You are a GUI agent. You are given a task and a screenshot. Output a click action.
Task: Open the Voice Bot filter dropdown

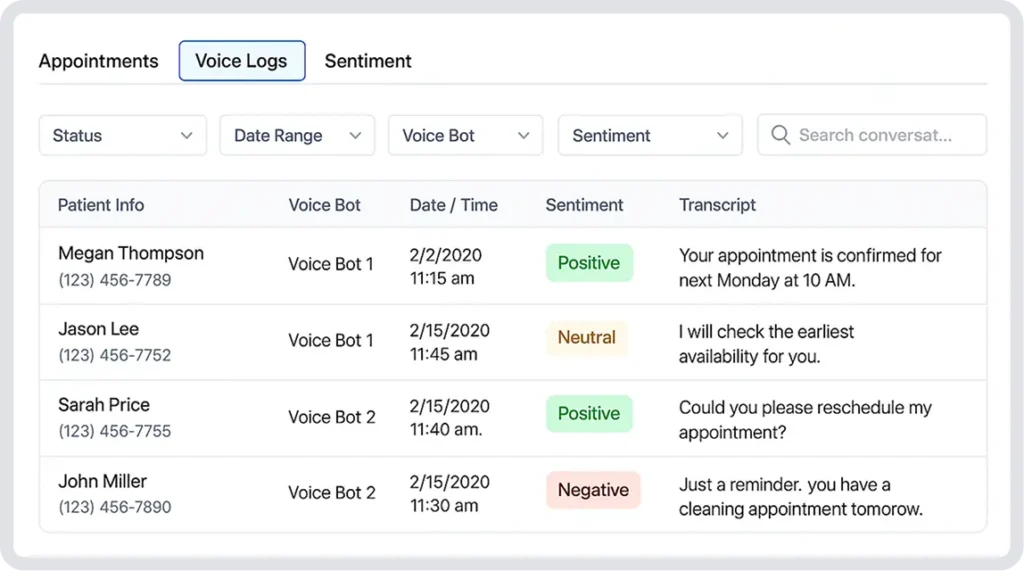[465, 135]
